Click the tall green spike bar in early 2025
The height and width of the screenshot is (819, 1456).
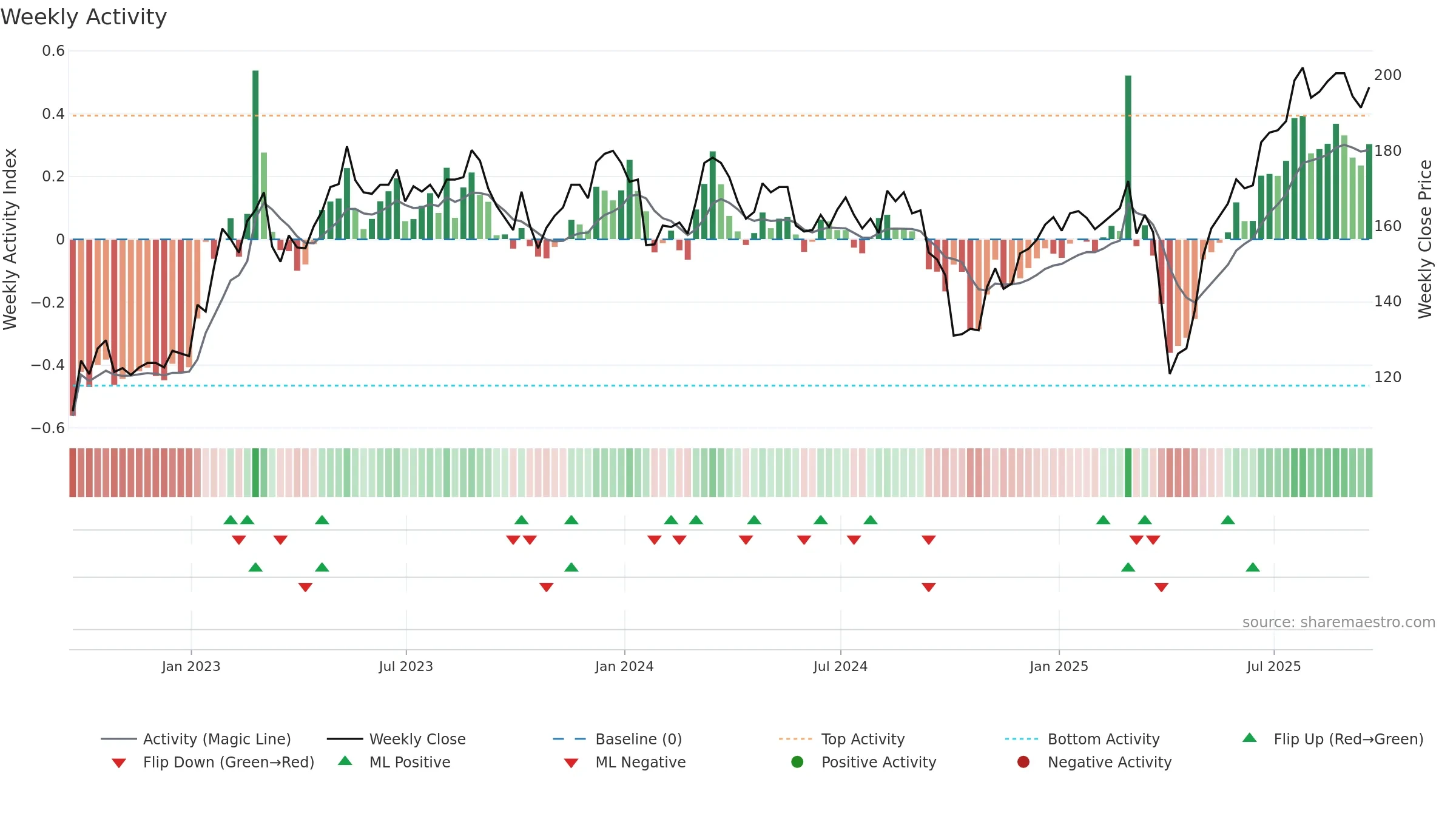(1128, 157)
